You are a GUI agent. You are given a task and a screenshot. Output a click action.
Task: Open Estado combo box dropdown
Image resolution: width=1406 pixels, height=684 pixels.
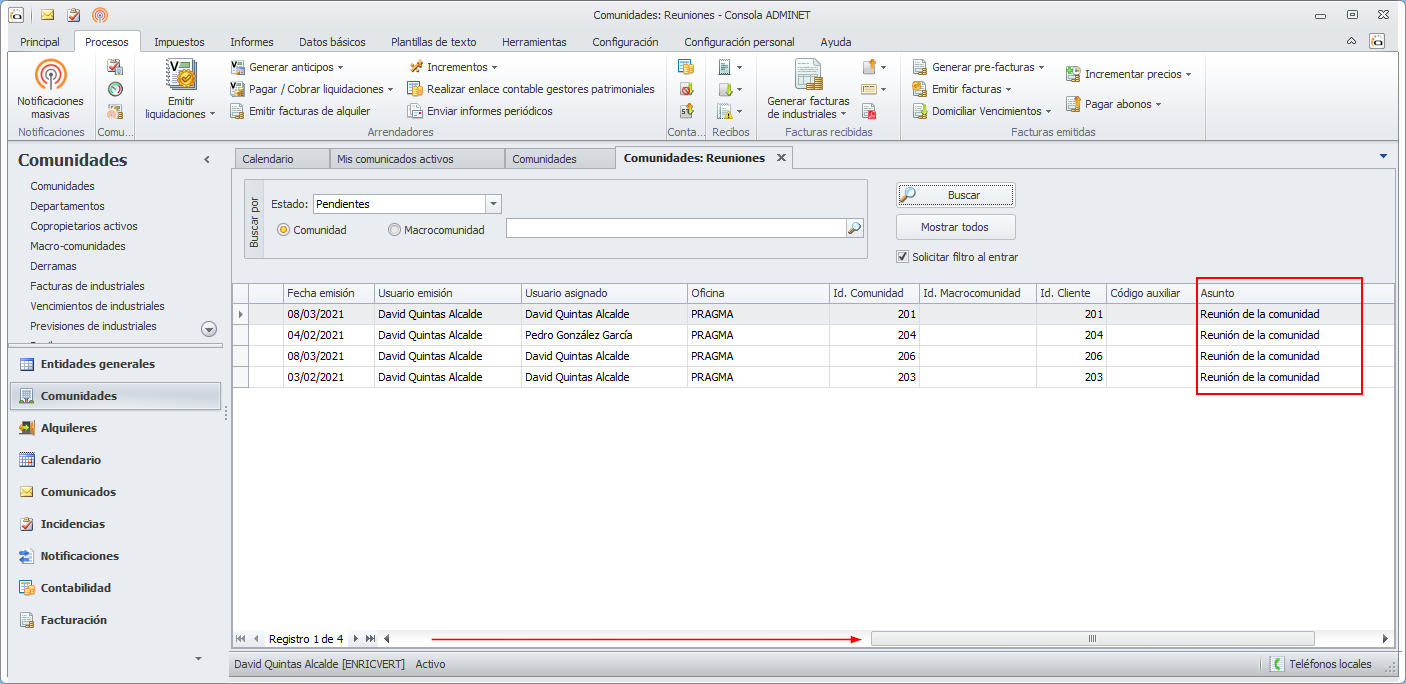click(x=493, y=204)
